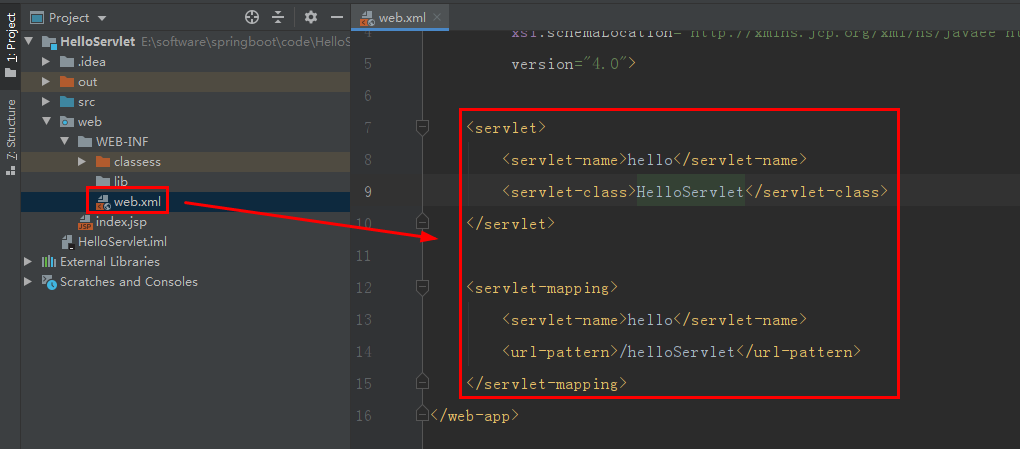1020x449 pixels.
Task: Expand Scratches and Consoles node
Action: click(x=28, y=282)
